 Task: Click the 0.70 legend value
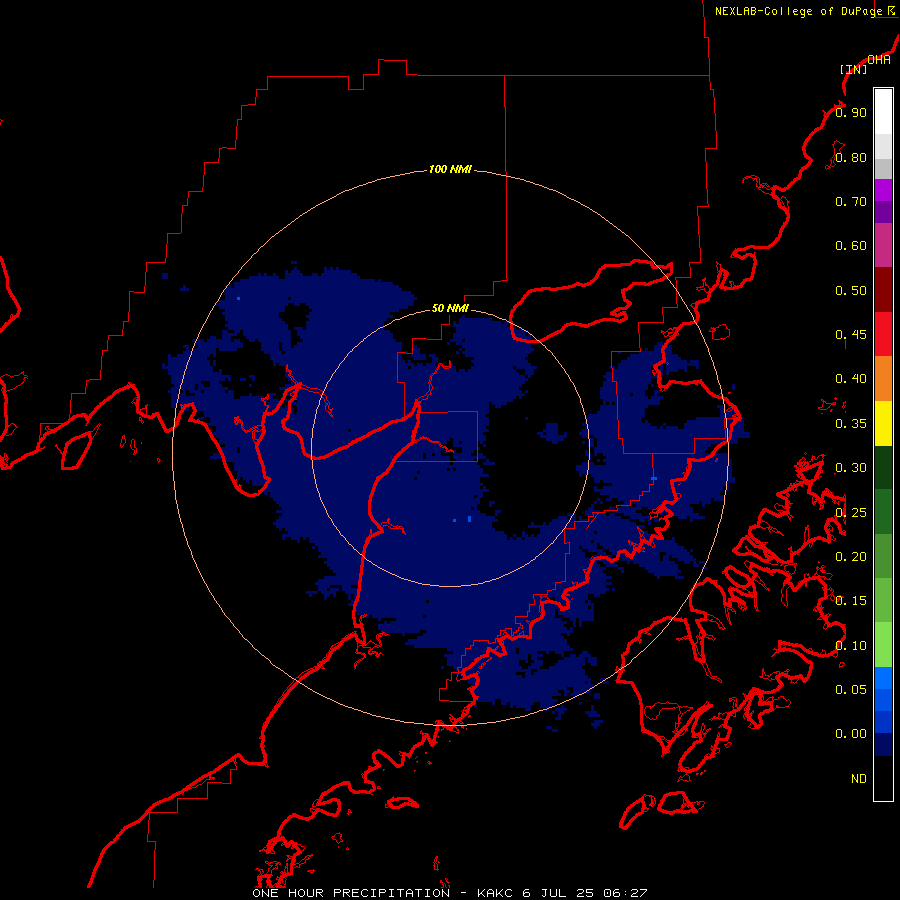coord(851,201)
